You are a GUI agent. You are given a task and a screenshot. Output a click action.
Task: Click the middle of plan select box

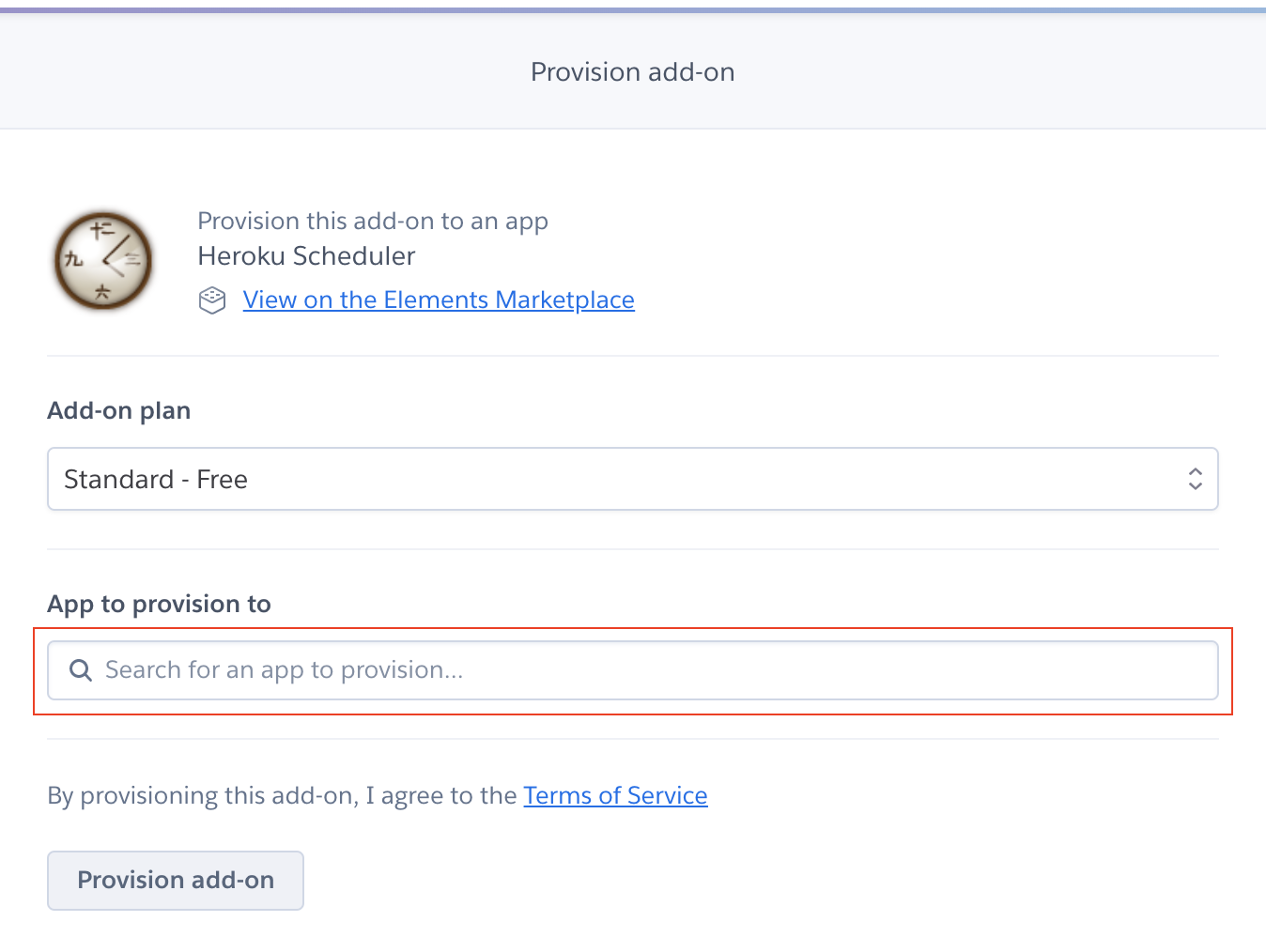click(x=633, y=479)
